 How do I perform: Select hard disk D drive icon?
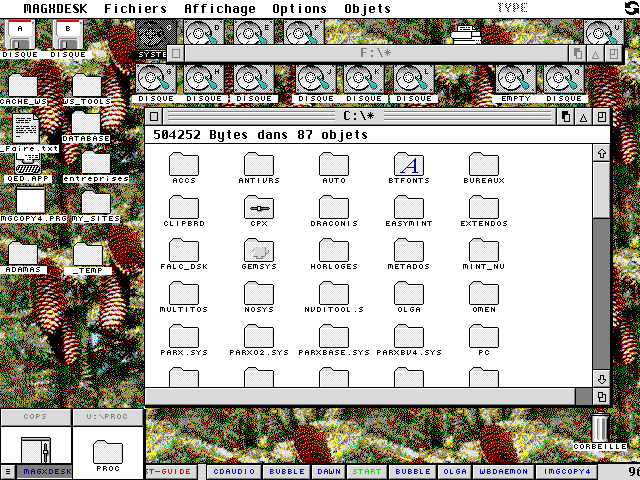(204, 33)
